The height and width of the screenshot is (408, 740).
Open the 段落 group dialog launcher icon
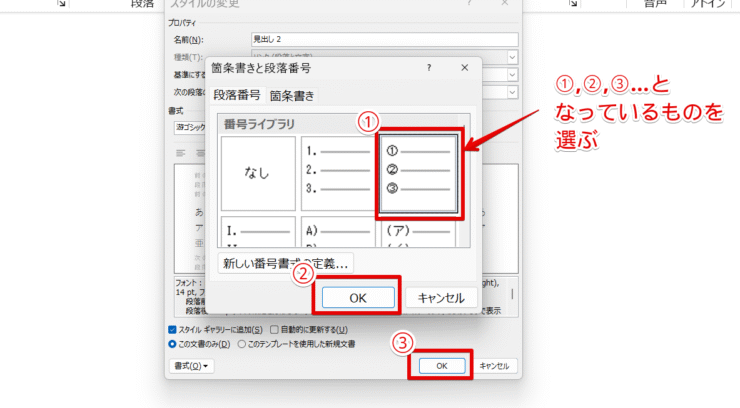coord(61,3)
